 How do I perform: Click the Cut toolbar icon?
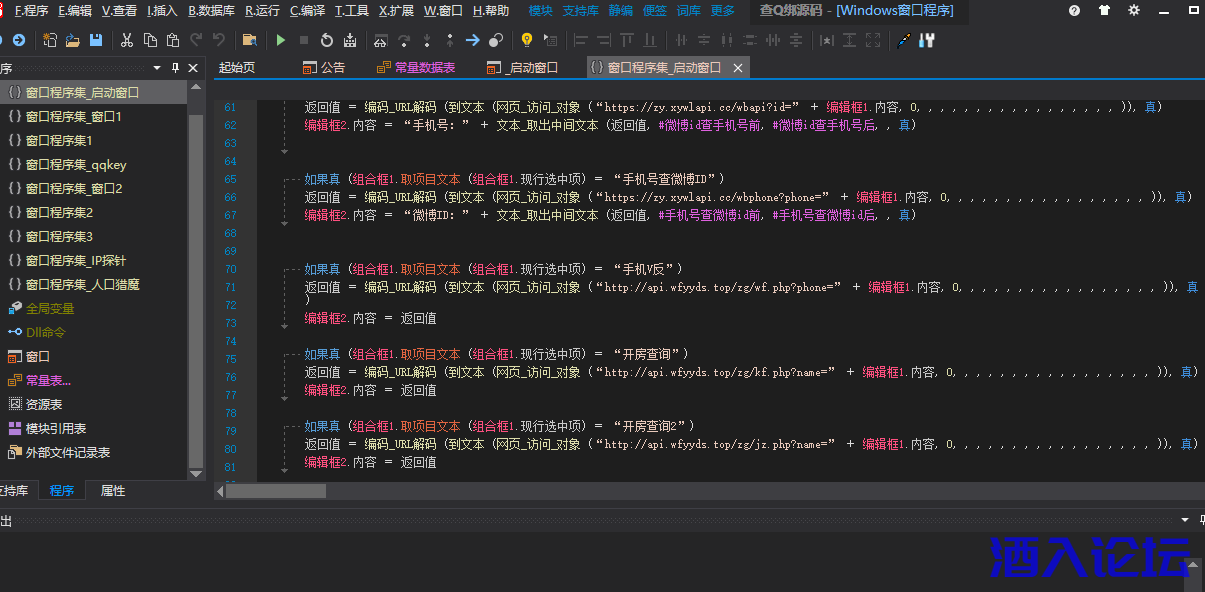(x=127, y=40)
